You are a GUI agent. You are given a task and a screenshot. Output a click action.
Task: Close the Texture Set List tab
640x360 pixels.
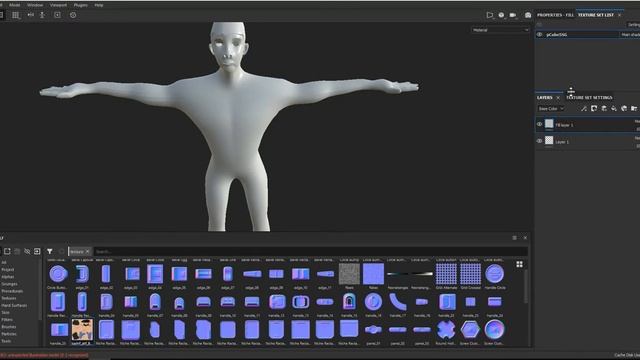pos(620,15)
